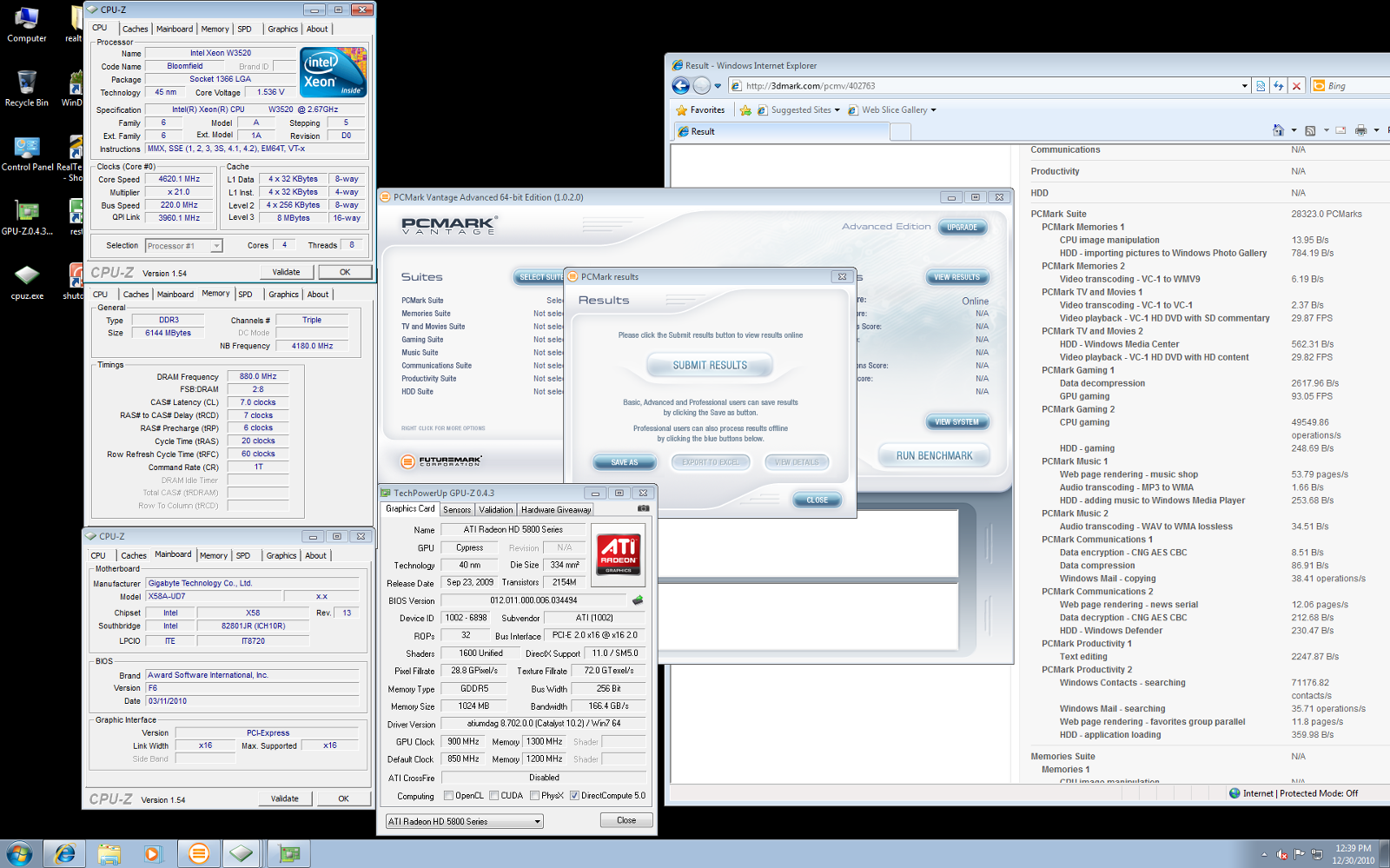This screenshot has width=1390, height=868.
Task: Click the GPU-Z taskbar icon
Action: click(288, 853)
